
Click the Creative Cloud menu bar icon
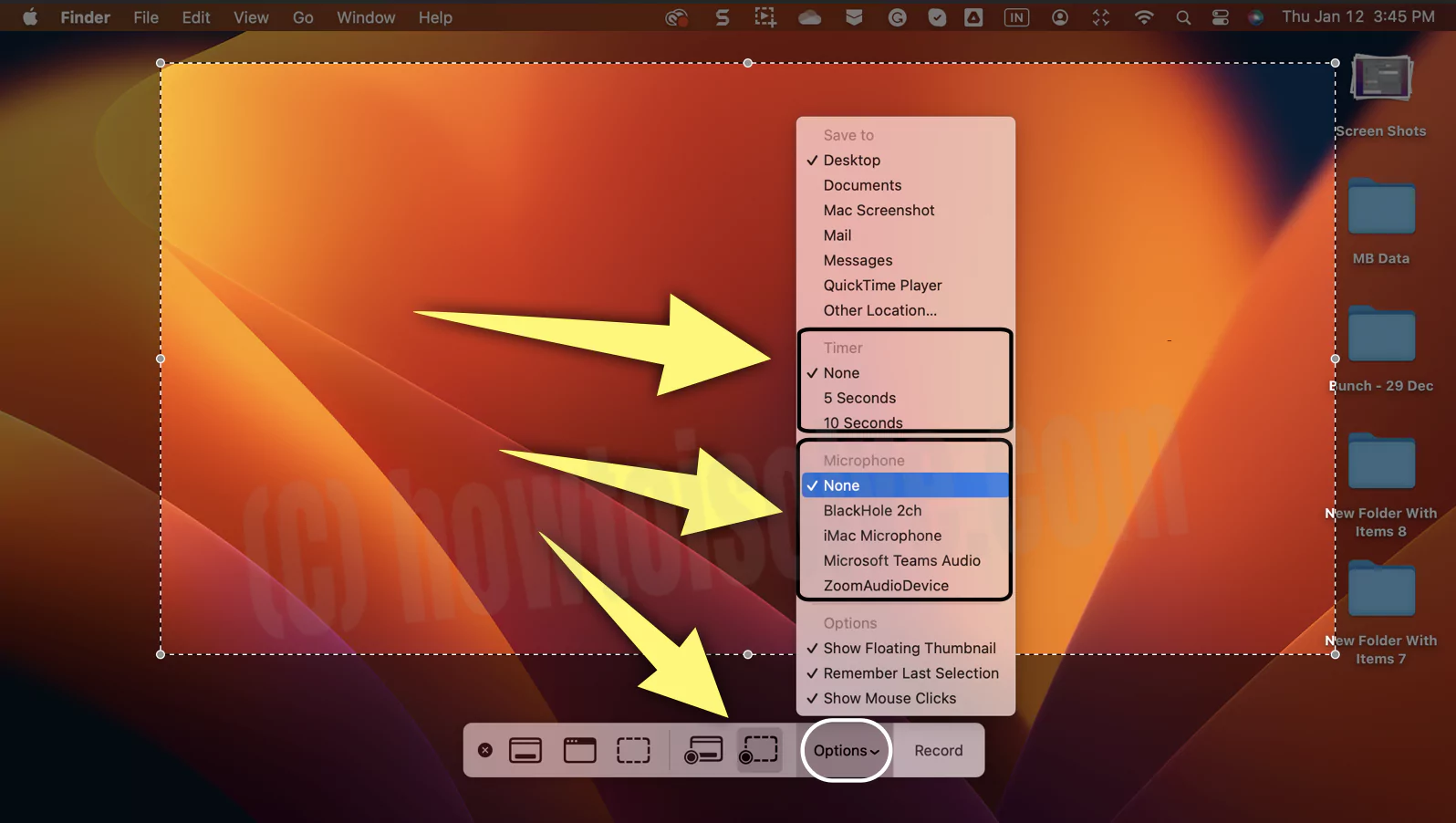click(676, 17)
